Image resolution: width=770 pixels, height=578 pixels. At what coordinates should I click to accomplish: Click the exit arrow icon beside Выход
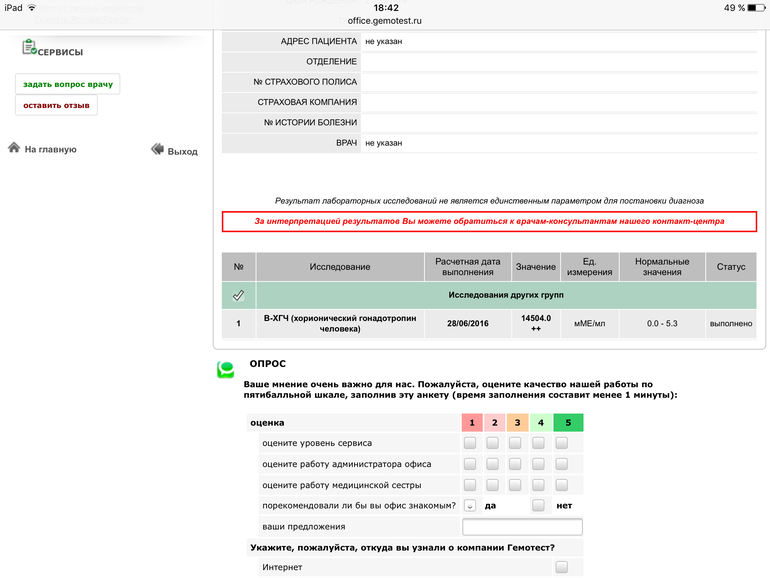[158, 149]
